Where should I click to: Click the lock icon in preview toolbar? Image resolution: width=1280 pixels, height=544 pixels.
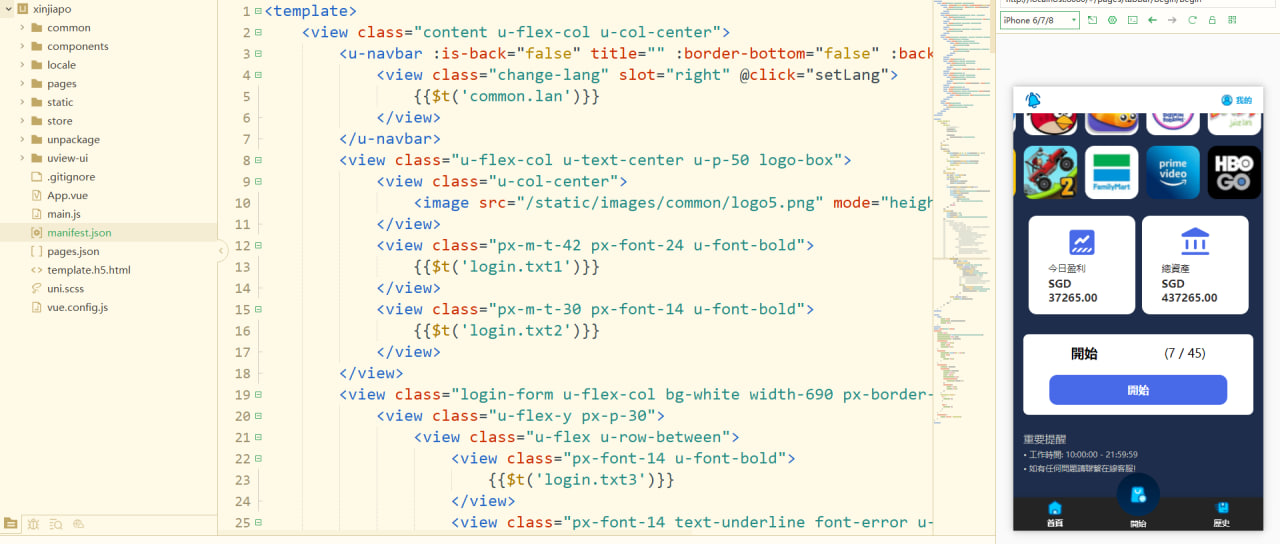click(1212, 20)
